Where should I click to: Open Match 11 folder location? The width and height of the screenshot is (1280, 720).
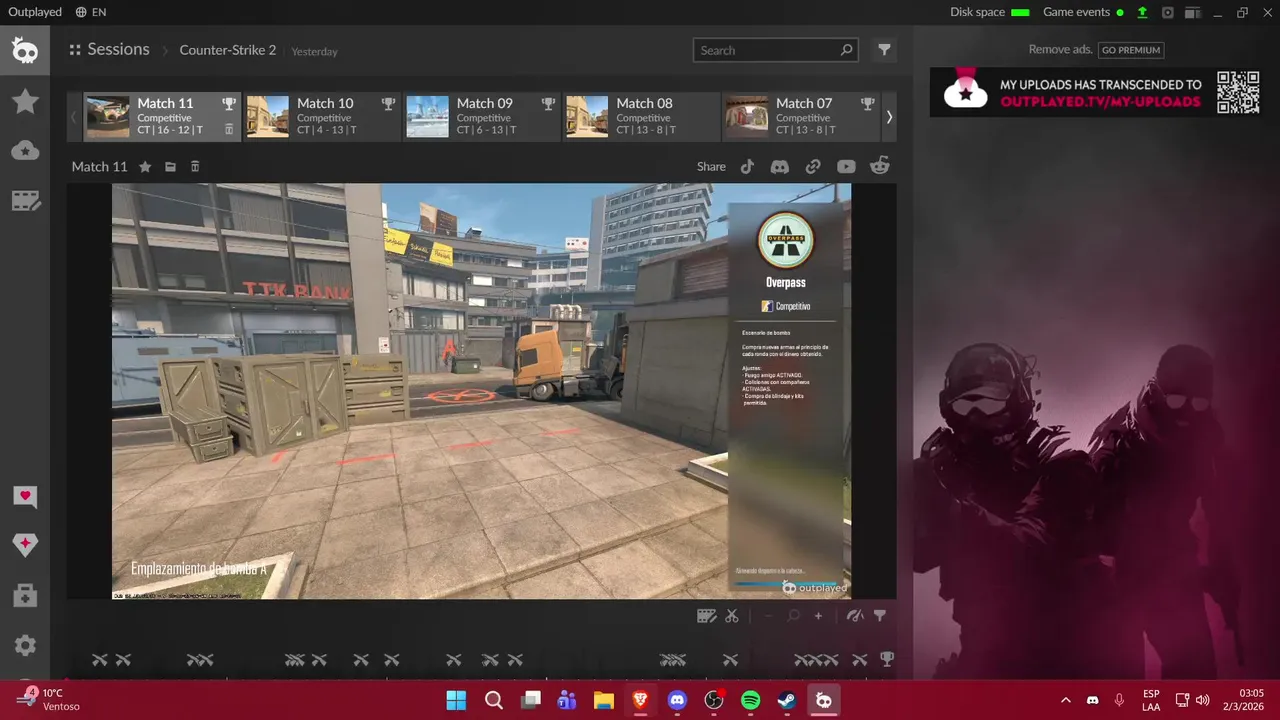pyautogui.click(x=170, y=167)
